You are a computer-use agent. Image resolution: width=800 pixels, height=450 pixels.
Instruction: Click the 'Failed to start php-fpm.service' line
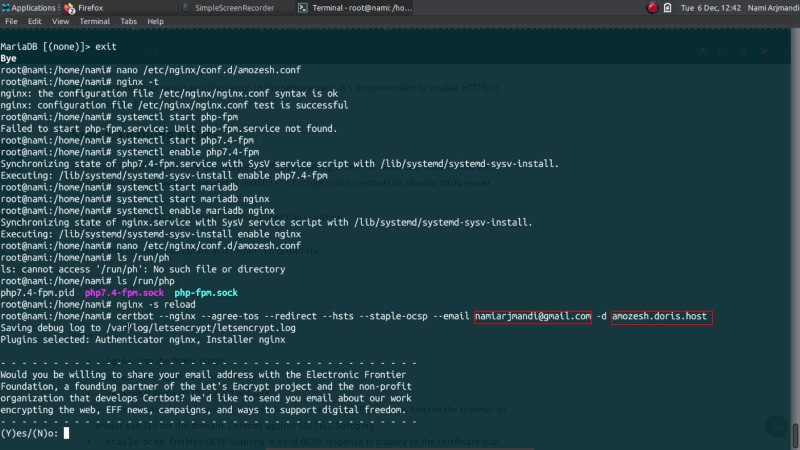169,129
